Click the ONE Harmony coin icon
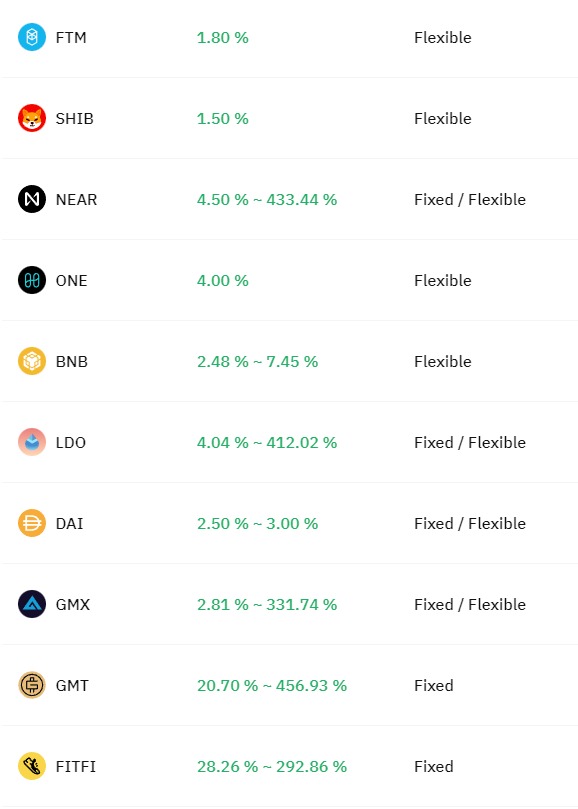 [32, 280]
